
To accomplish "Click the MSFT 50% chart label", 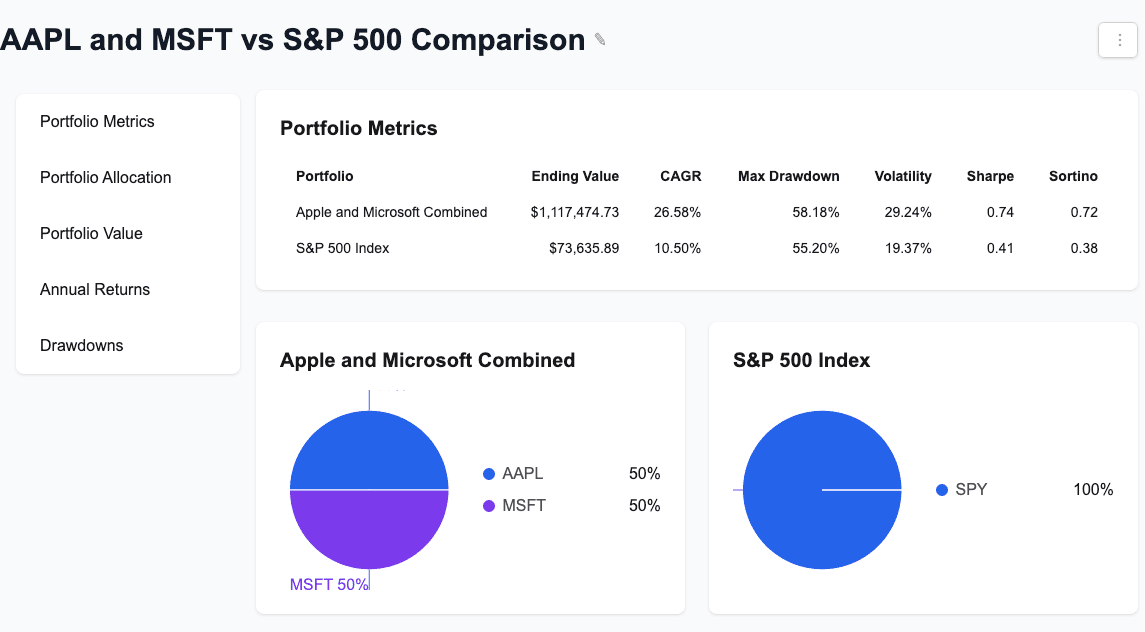I will (x=330, y=582).
